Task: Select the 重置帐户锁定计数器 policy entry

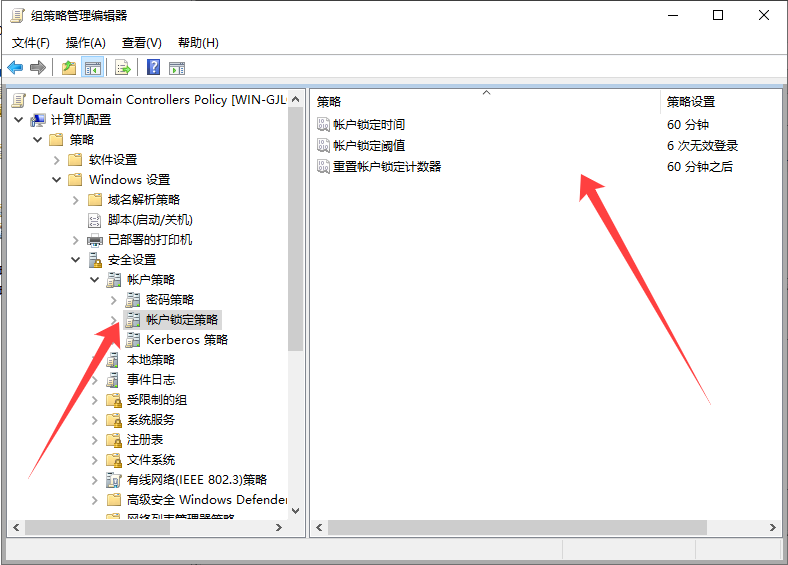Action: pos(386,167)
